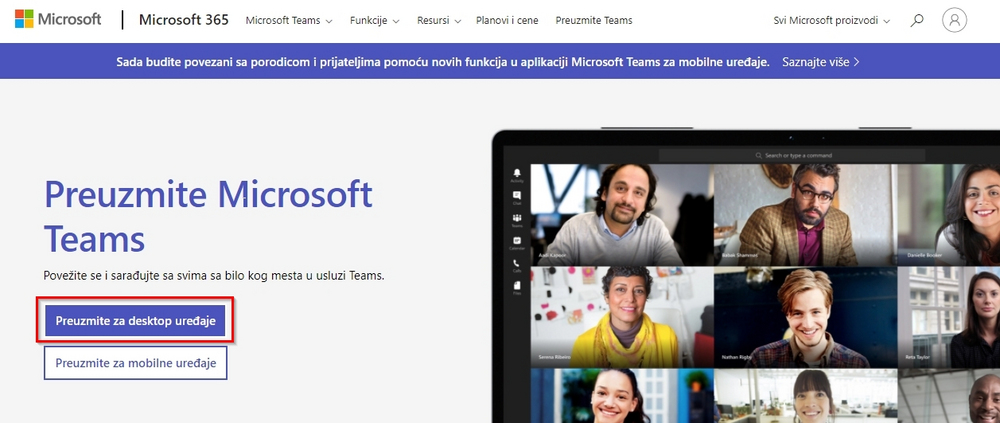
Task: Click the Microsoft 365 brand link
Action: (x=184, y=20)
